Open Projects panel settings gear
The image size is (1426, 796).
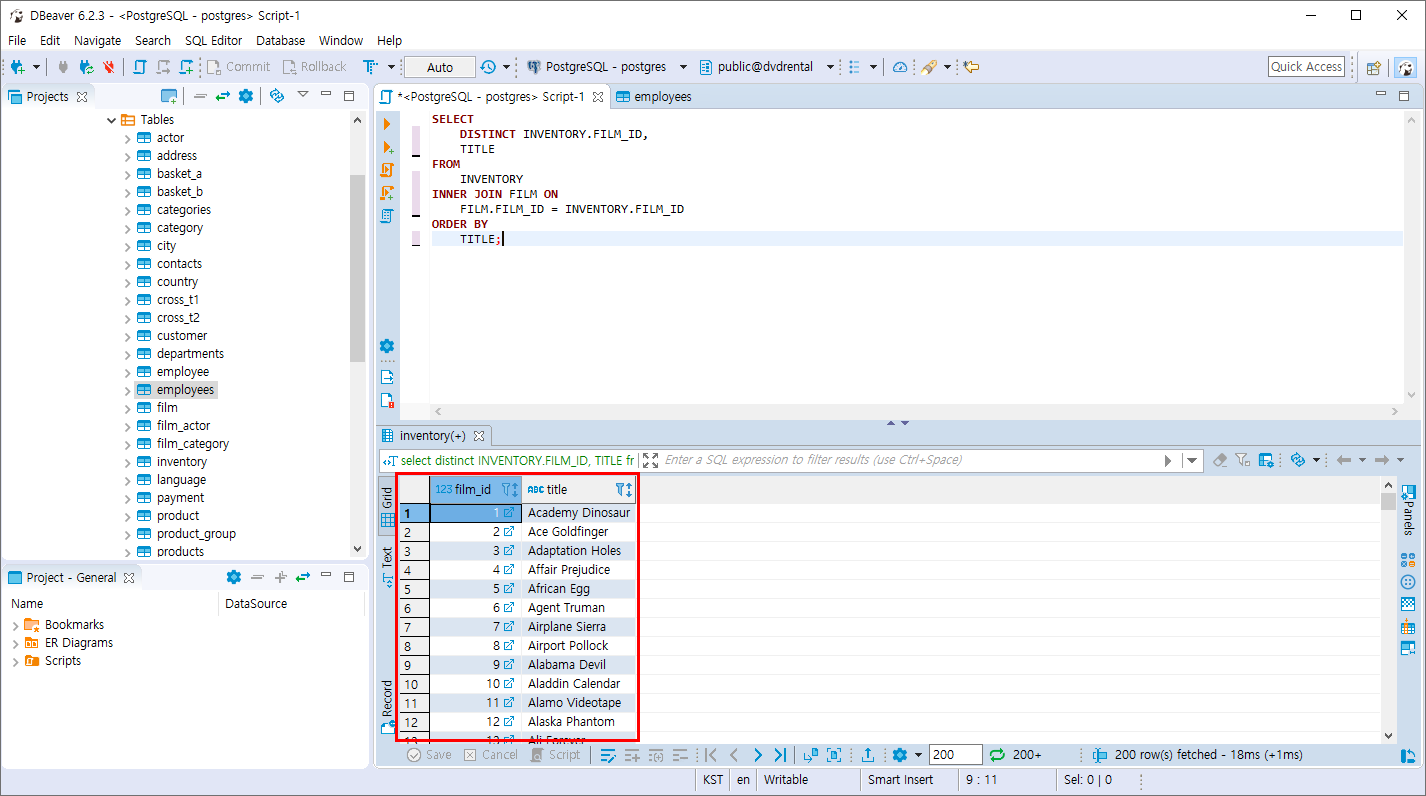[x=246, y=96]
